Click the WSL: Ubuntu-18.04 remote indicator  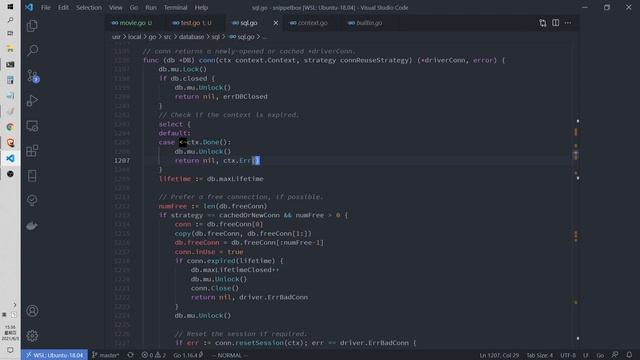[x=54, y=355]
